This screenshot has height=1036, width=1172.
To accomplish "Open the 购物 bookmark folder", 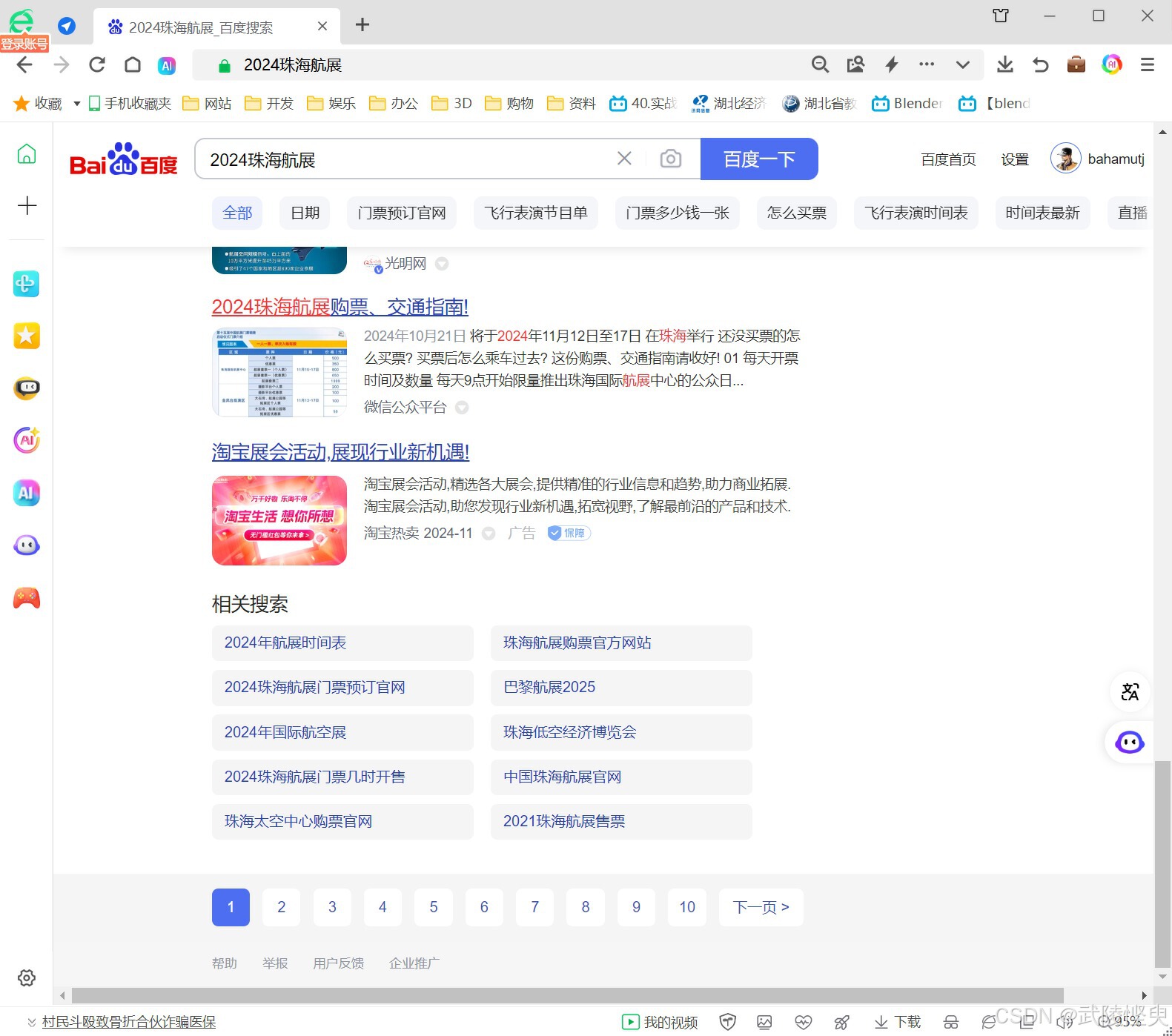I will coord(509,104).
